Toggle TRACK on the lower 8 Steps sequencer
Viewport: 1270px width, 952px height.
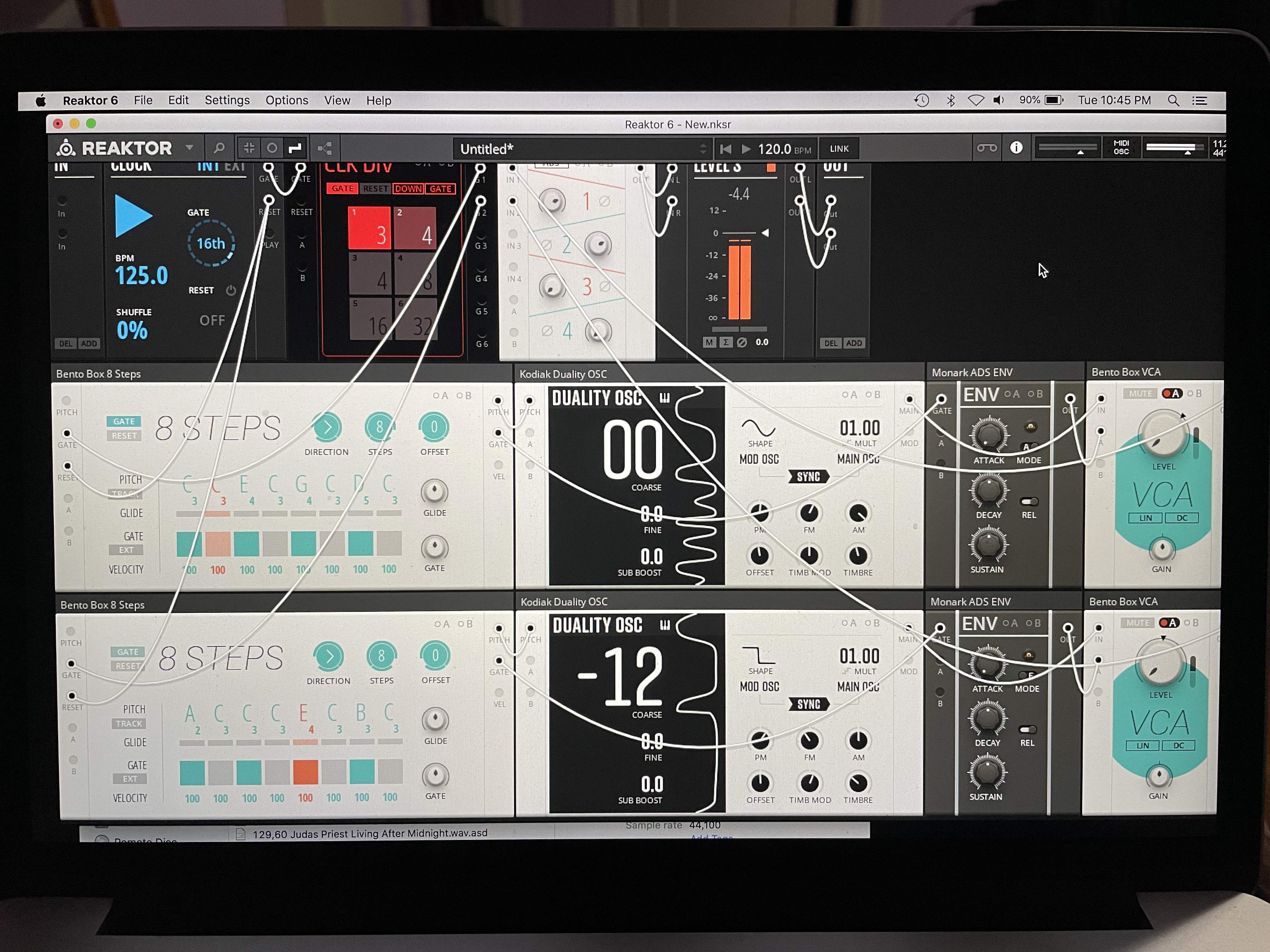click(129, 724)
